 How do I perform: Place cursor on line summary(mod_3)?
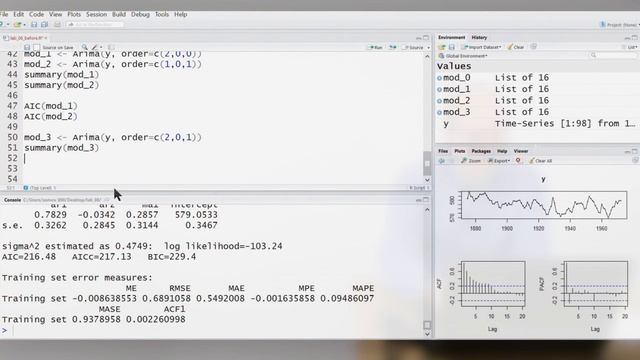click(61, 148)
